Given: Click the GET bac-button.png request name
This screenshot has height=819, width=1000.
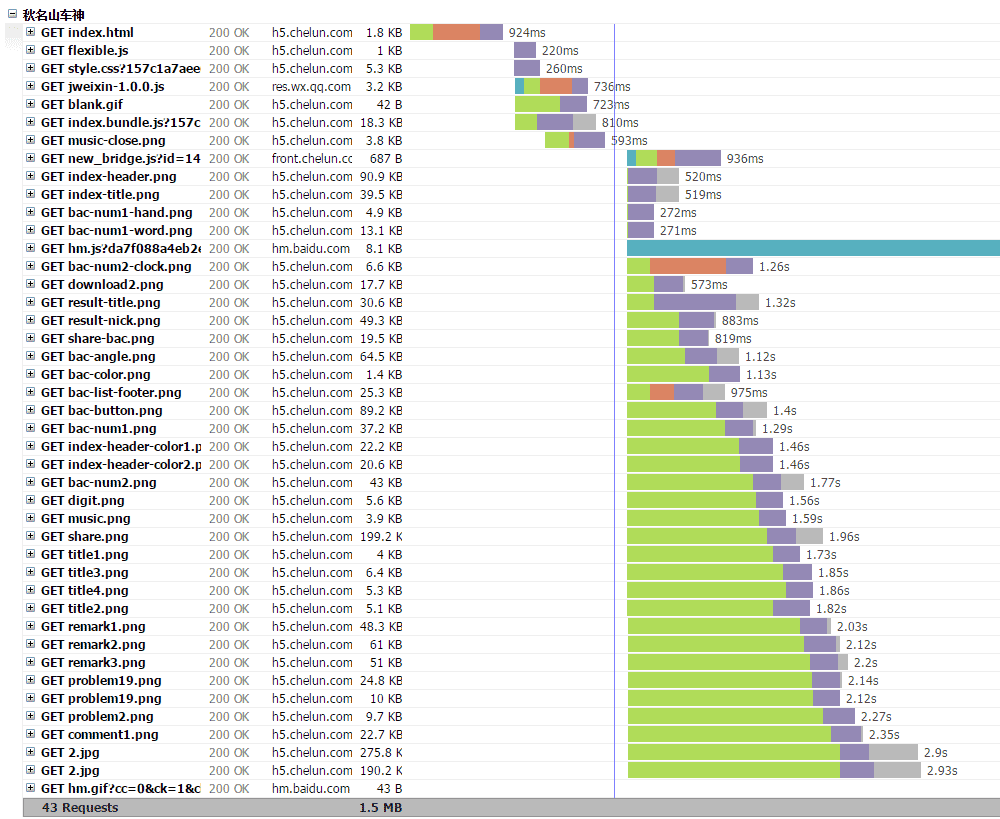Looking at the screenshot, I should pos(101,411).
